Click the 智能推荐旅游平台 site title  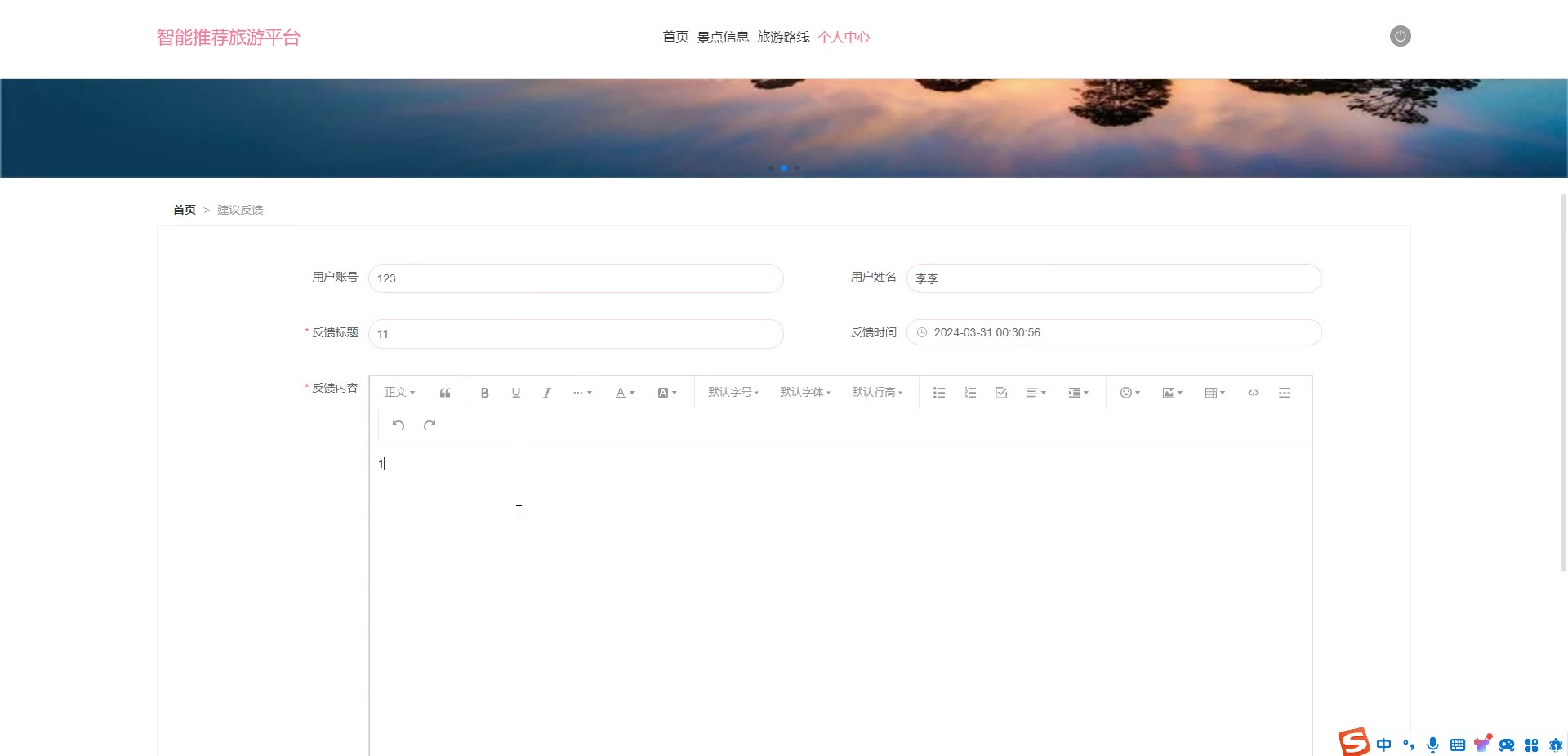229,38
